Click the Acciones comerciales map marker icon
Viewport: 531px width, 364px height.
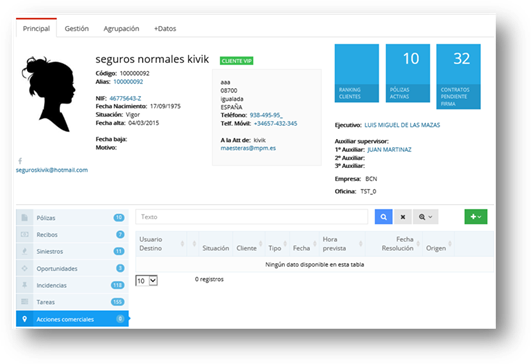[24, 319]
